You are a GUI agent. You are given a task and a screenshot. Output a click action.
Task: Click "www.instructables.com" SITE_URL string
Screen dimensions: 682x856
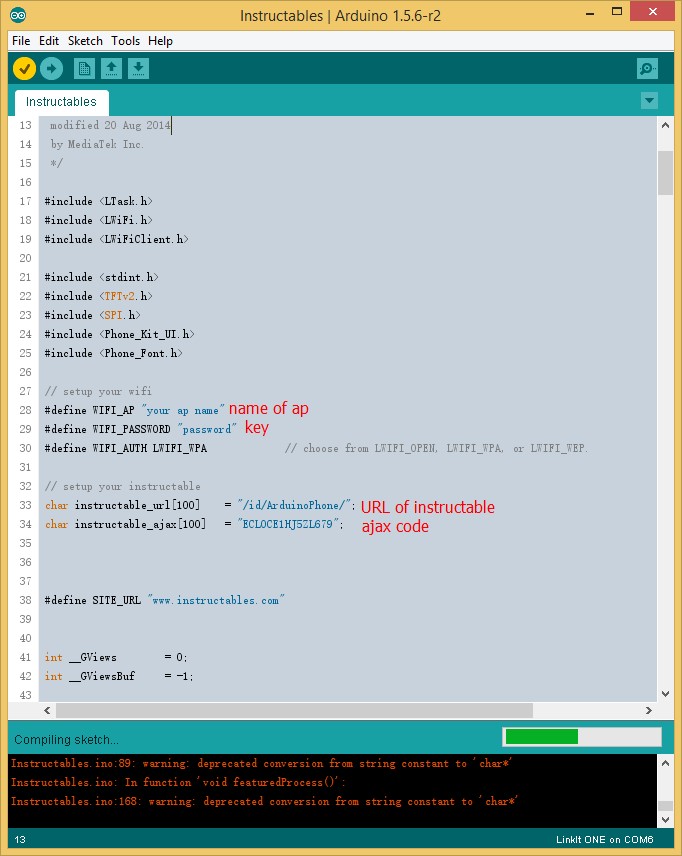[x=216, y=600]
